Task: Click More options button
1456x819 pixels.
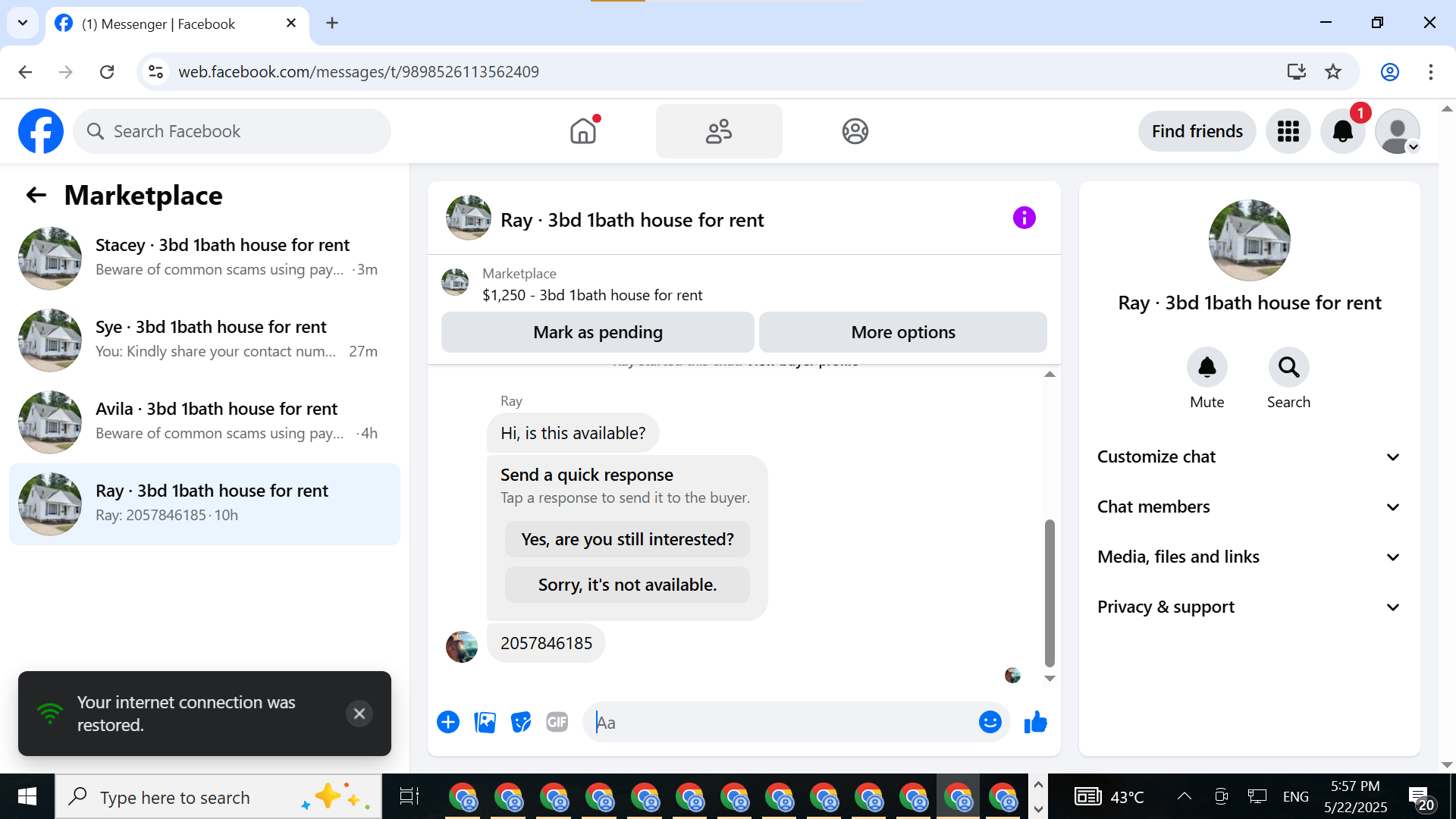Action: [903, 332]
